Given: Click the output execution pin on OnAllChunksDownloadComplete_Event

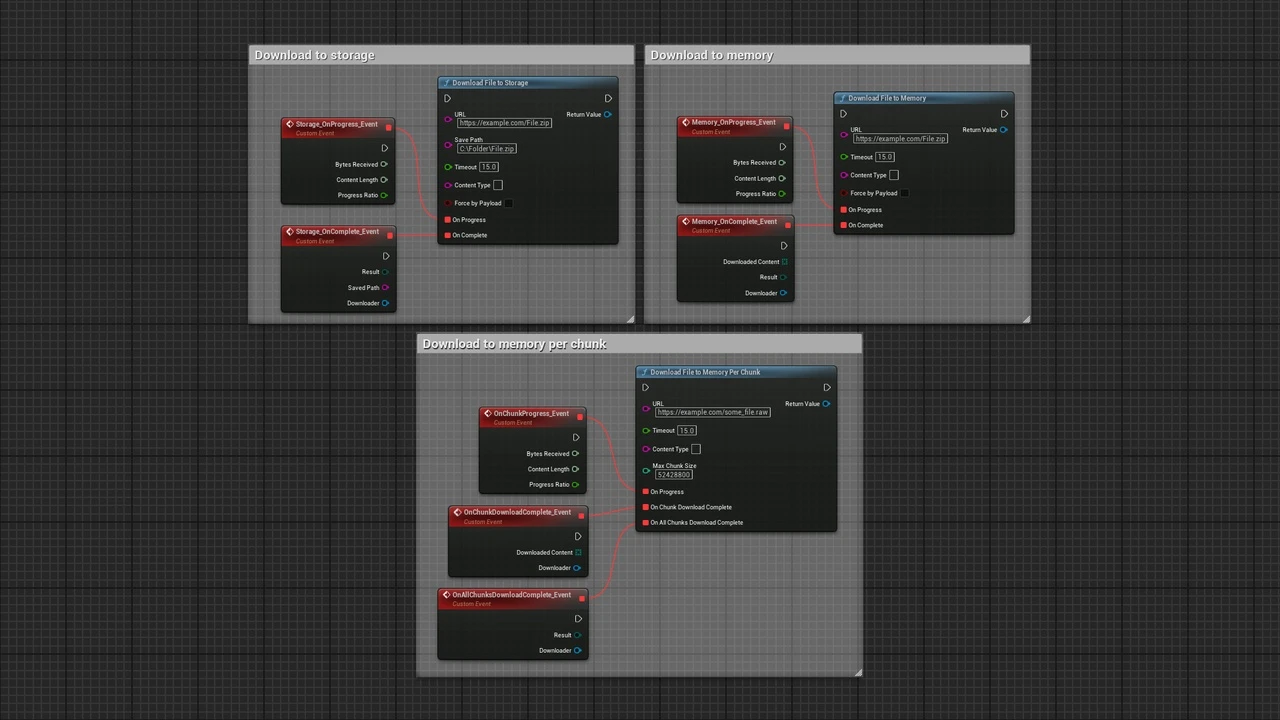Looking at the screenshot, I should pyautogui.click(x=578, y=619).
